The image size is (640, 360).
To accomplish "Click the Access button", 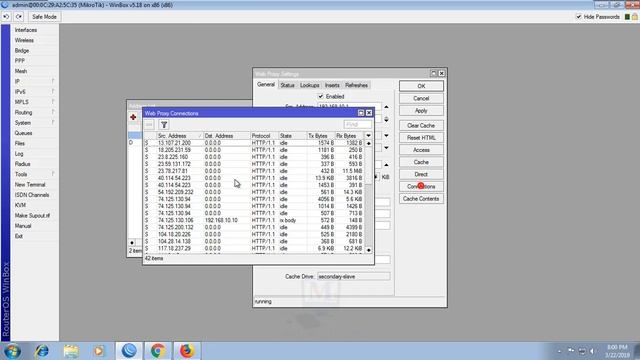I will [421, 150].
